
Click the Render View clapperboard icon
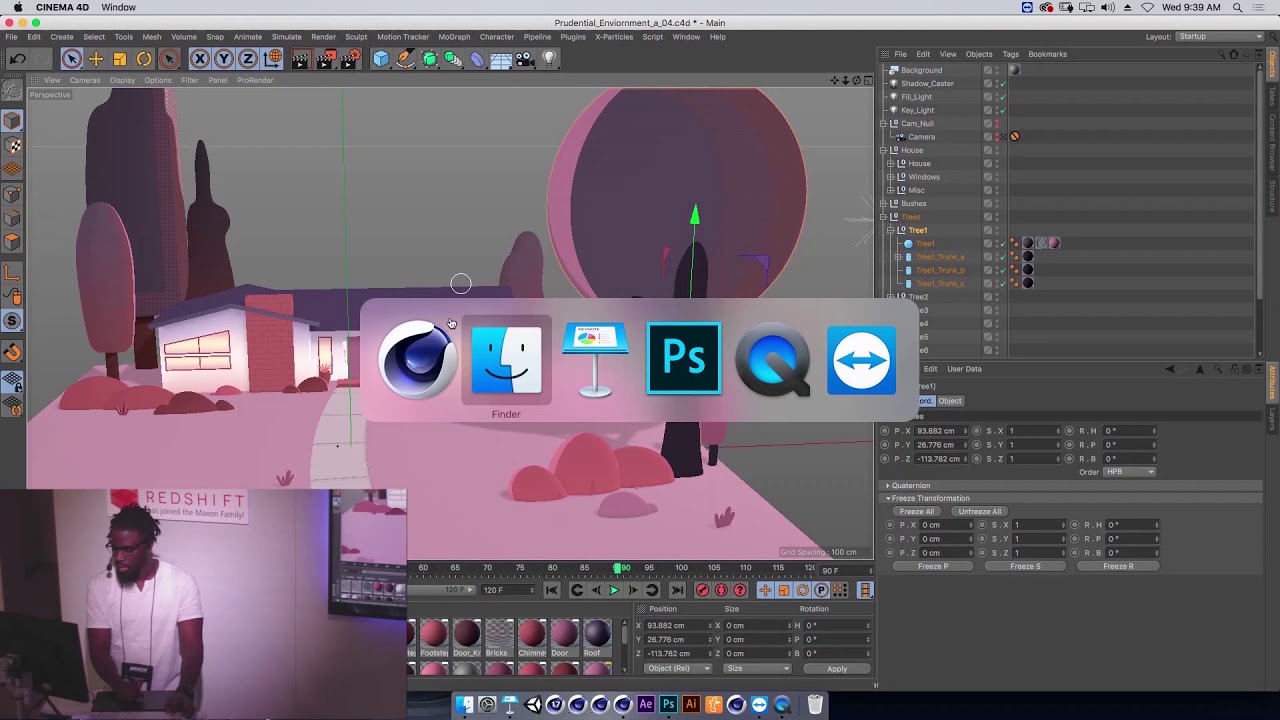[301, 59]
